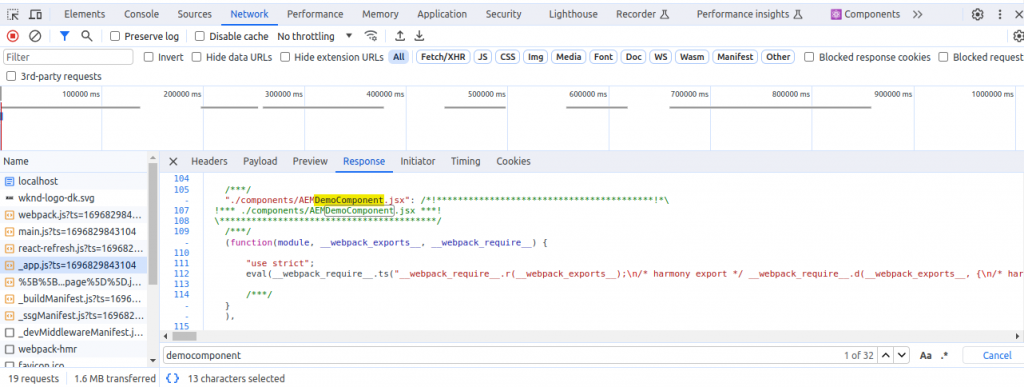Filter requests by Font type
Screen dimensions: 1024x387
click(x=603, y=57)
